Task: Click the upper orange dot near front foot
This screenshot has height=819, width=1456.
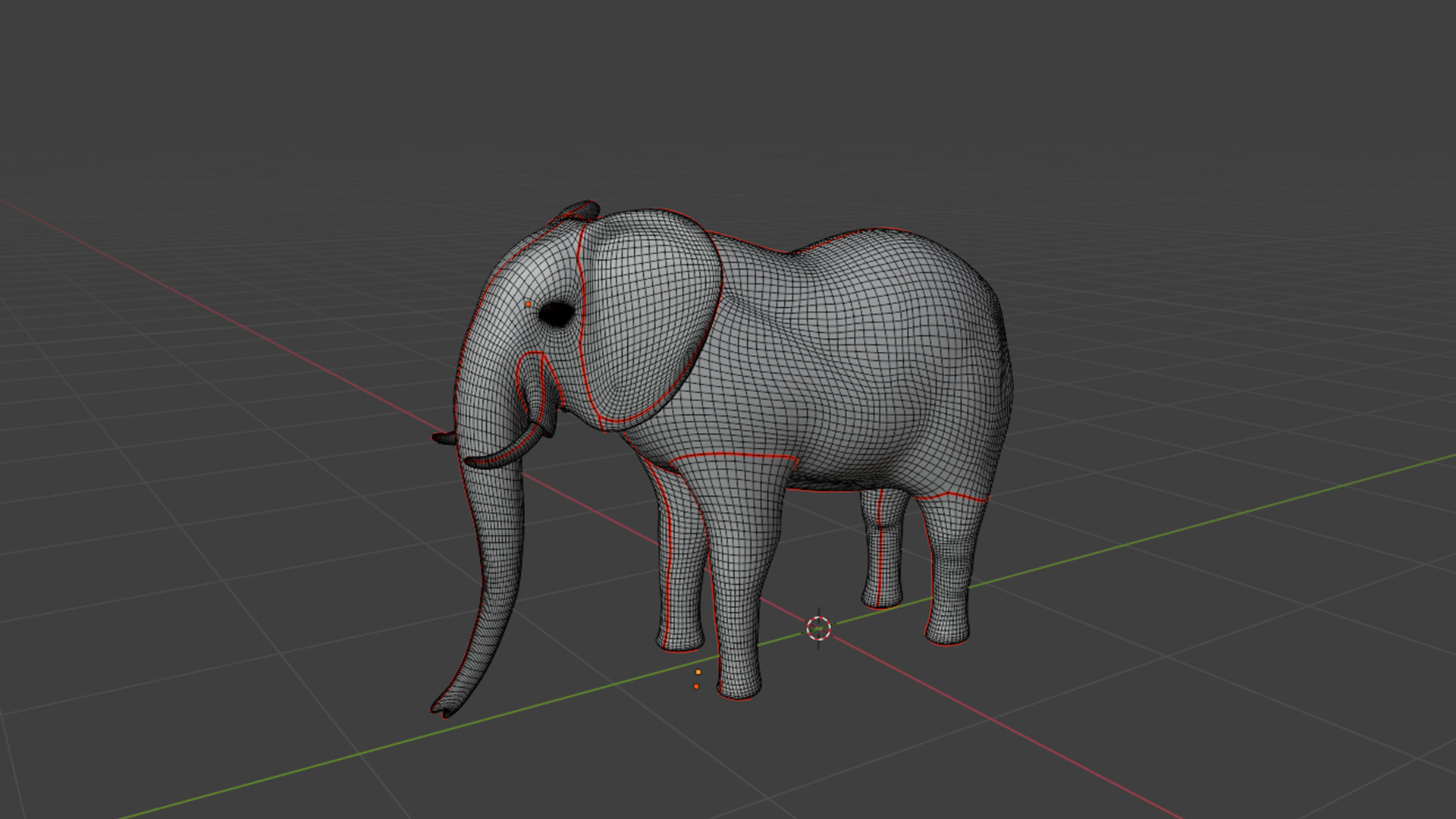Action: pos(698,672)
